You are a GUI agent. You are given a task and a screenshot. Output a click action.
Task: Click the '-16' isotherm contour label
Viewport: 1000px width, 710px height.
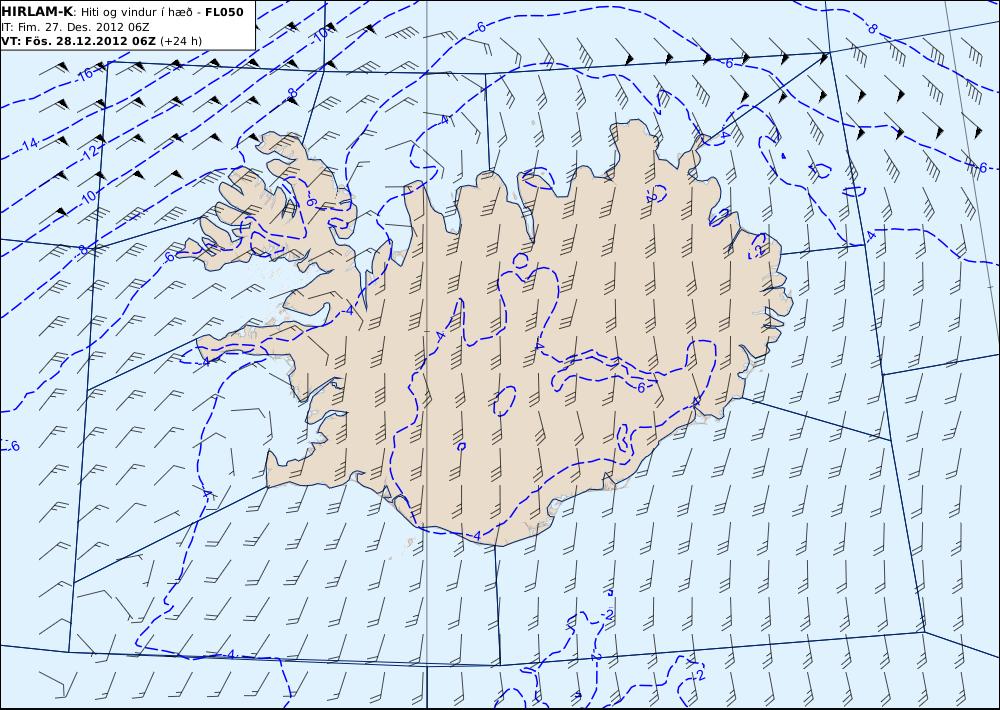pos(85,74)
